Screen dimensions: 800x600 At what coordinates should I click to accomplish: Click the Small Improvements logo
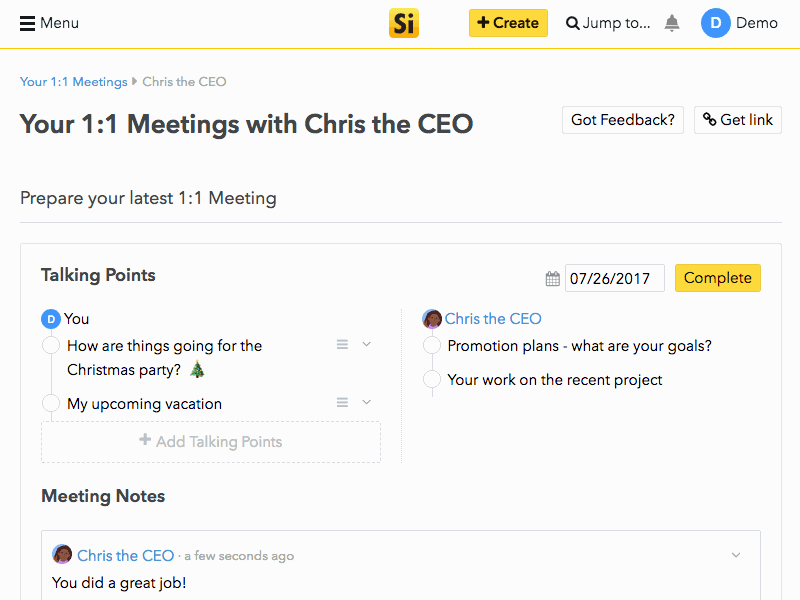[x=404, y=22]
